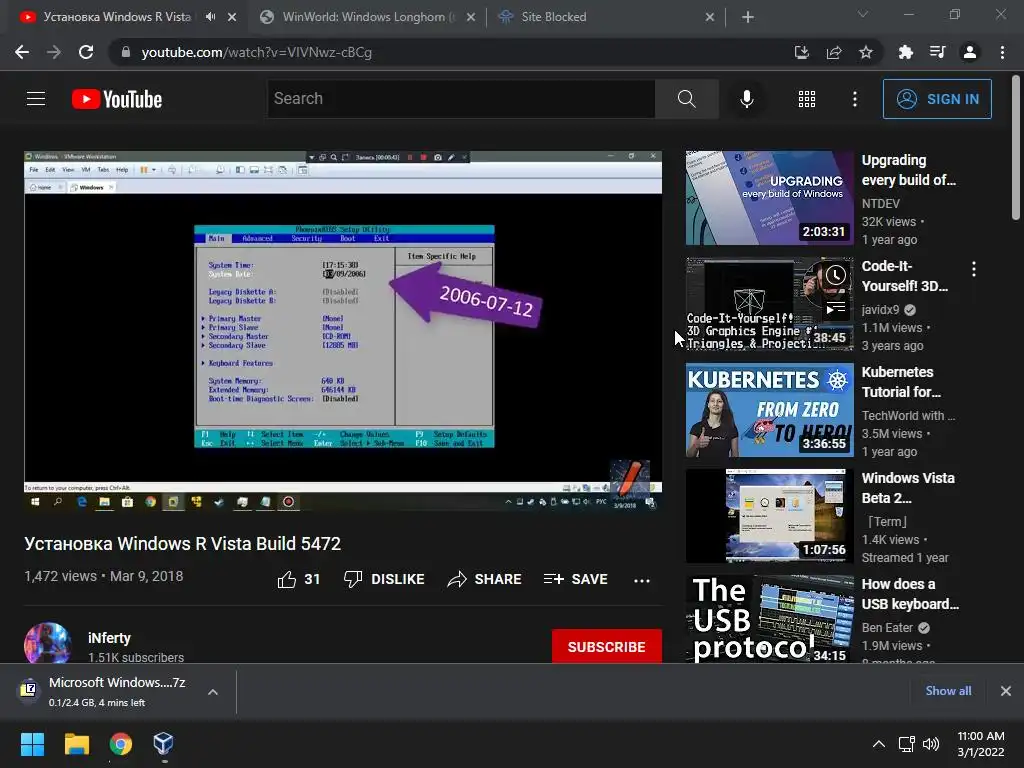Open VirtualBox from the taskbar

click(x=163, y=744)
